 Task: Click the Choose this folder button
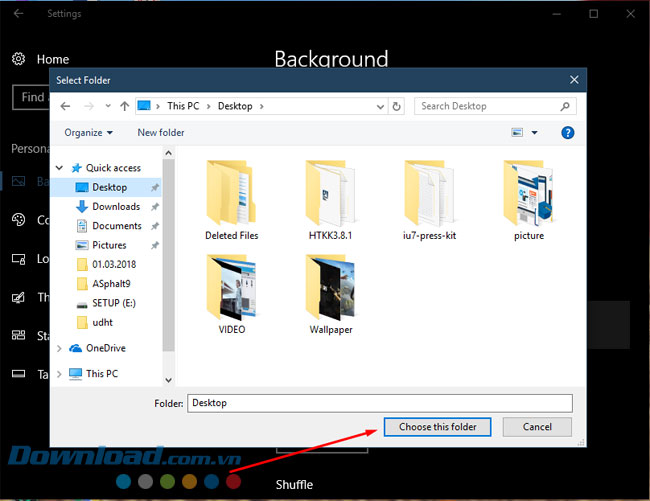[437, 427]
